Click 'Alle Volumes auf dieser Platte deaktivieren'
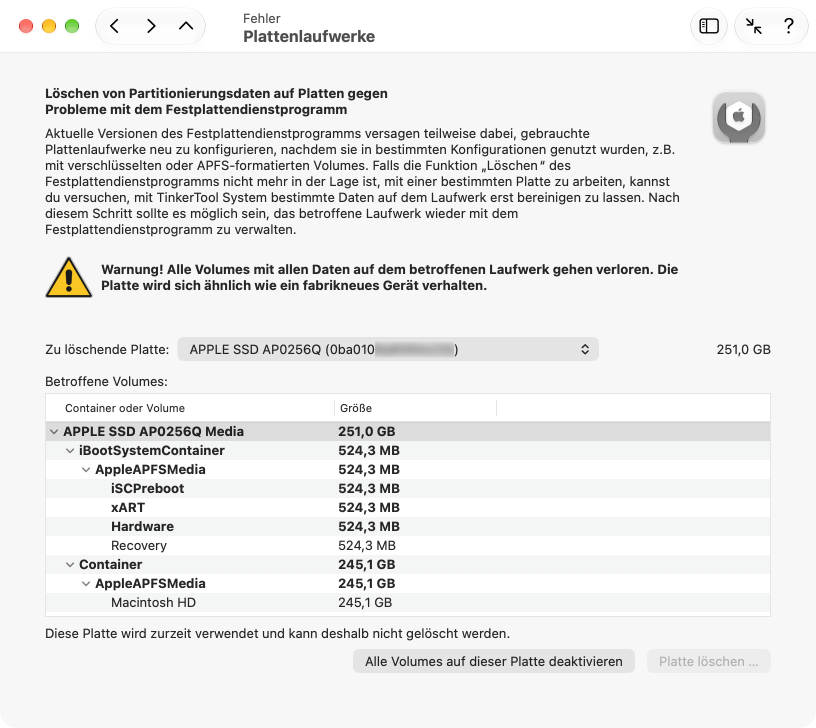The width and height of the screenshot is (816, 728). click(493, 661)
